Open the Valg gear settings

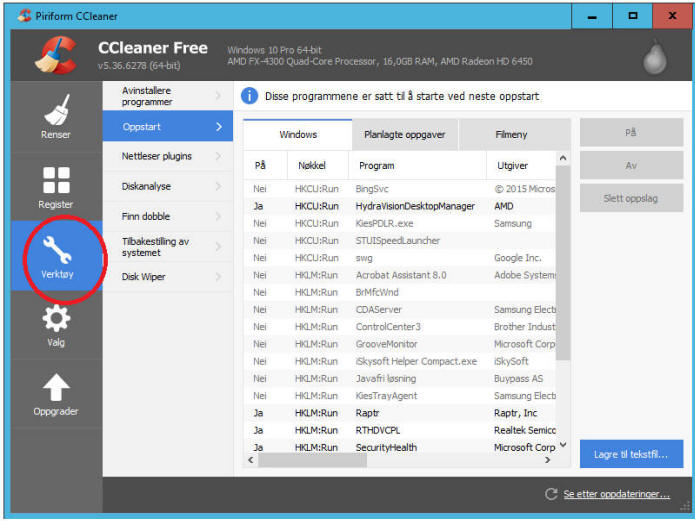pyautogui.click(x=56, y=325)
